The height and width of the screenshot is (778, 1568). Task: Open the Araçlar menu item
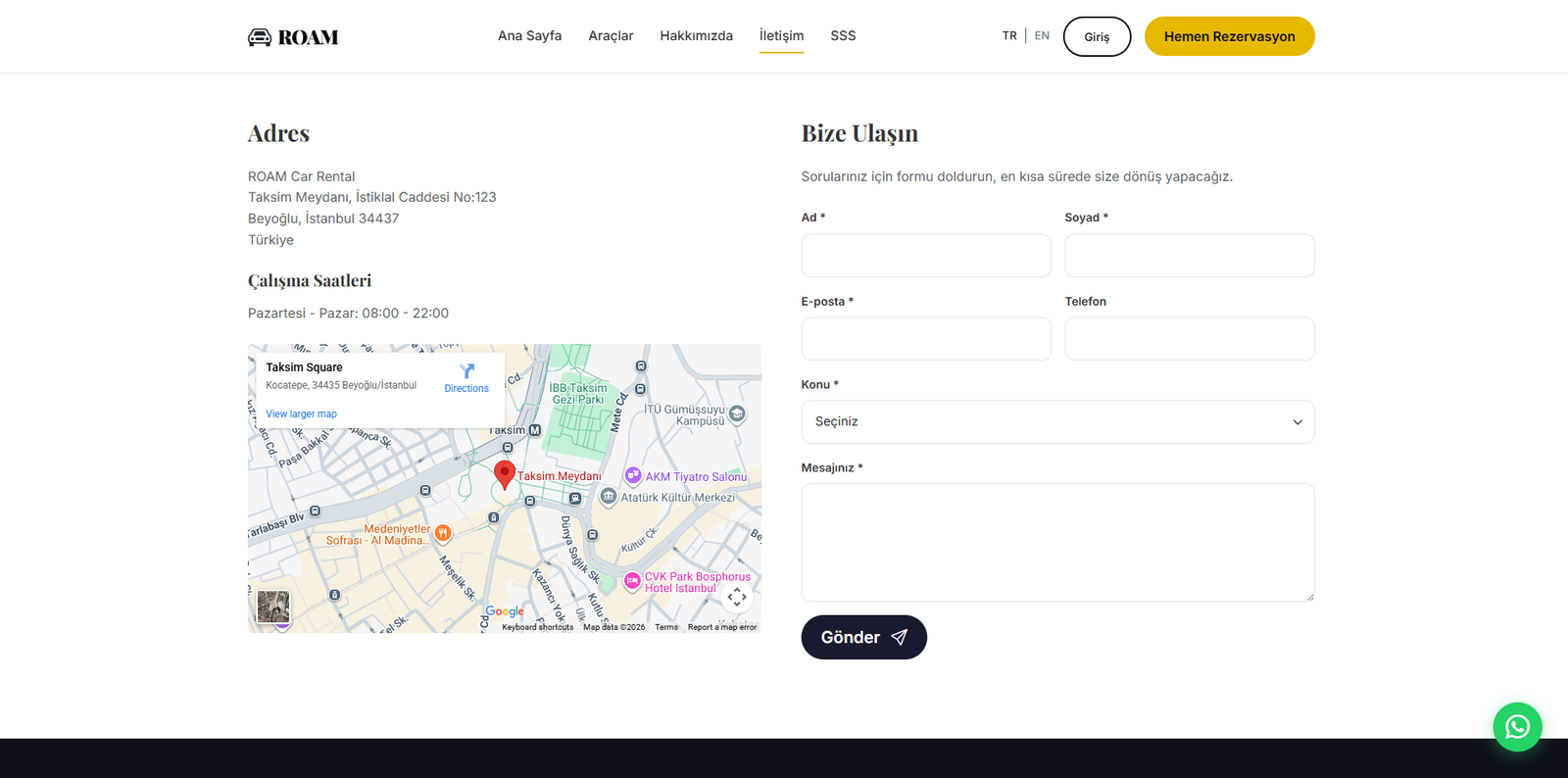point(611,36)
